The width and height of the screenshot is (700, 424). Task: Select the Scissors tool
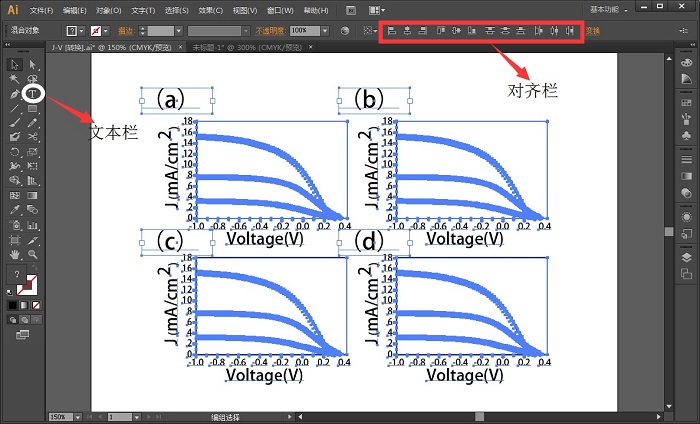(x=32, y=137)
